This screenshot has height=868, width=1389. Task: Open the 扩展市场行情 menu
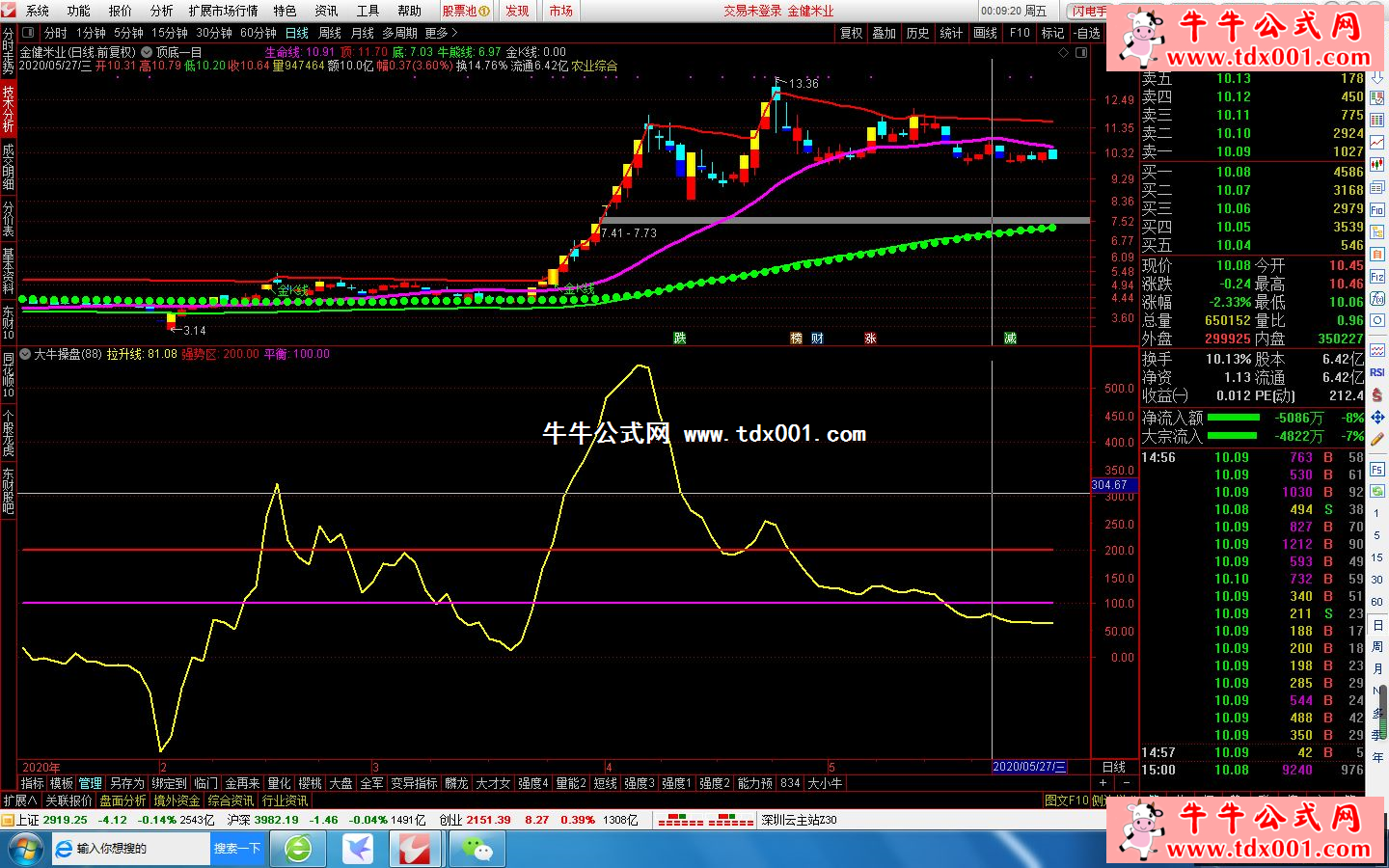click(224, 11)
